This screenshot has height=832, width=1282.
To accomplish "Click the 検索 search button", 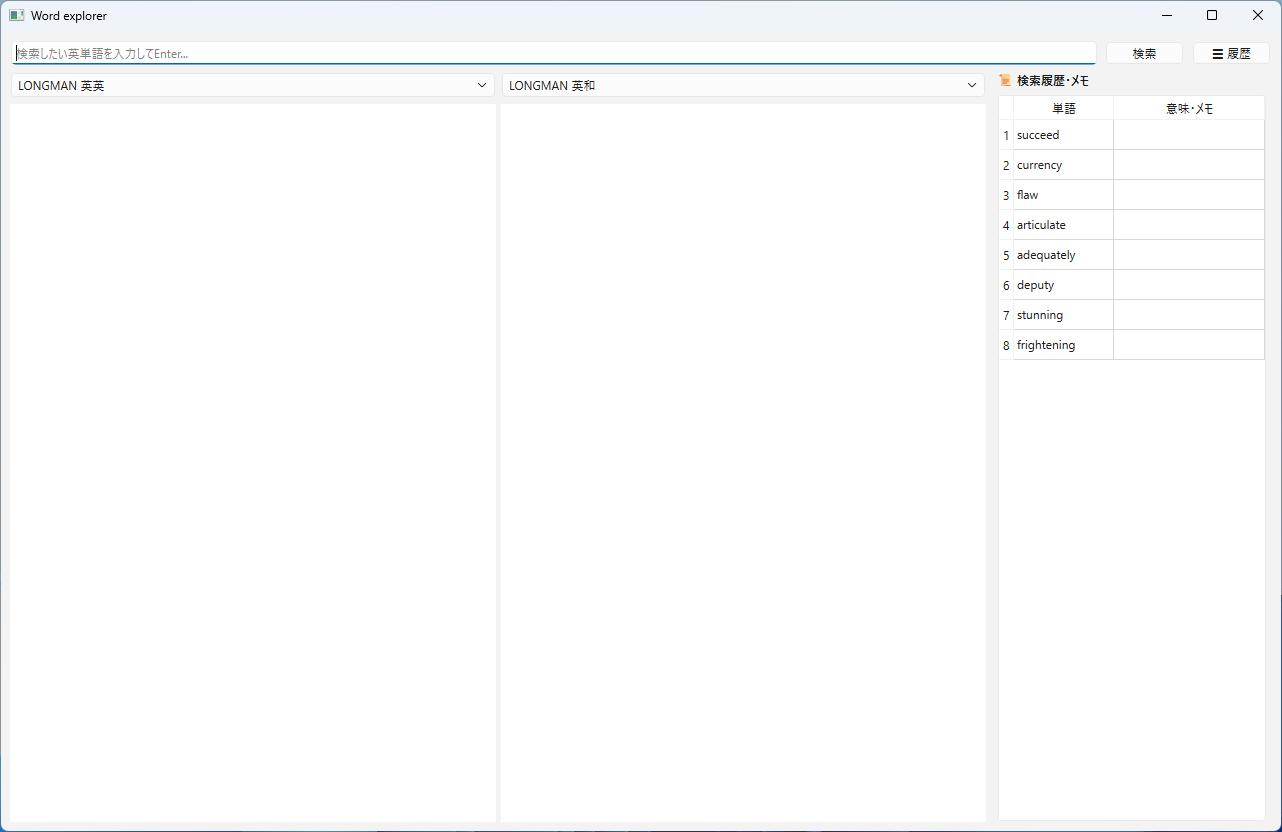I will pos(1144,53).
